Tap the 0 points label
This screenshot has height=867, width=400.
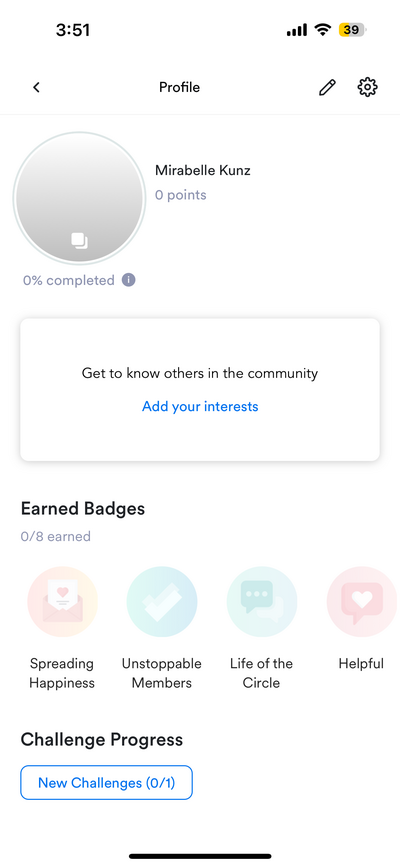180,195
